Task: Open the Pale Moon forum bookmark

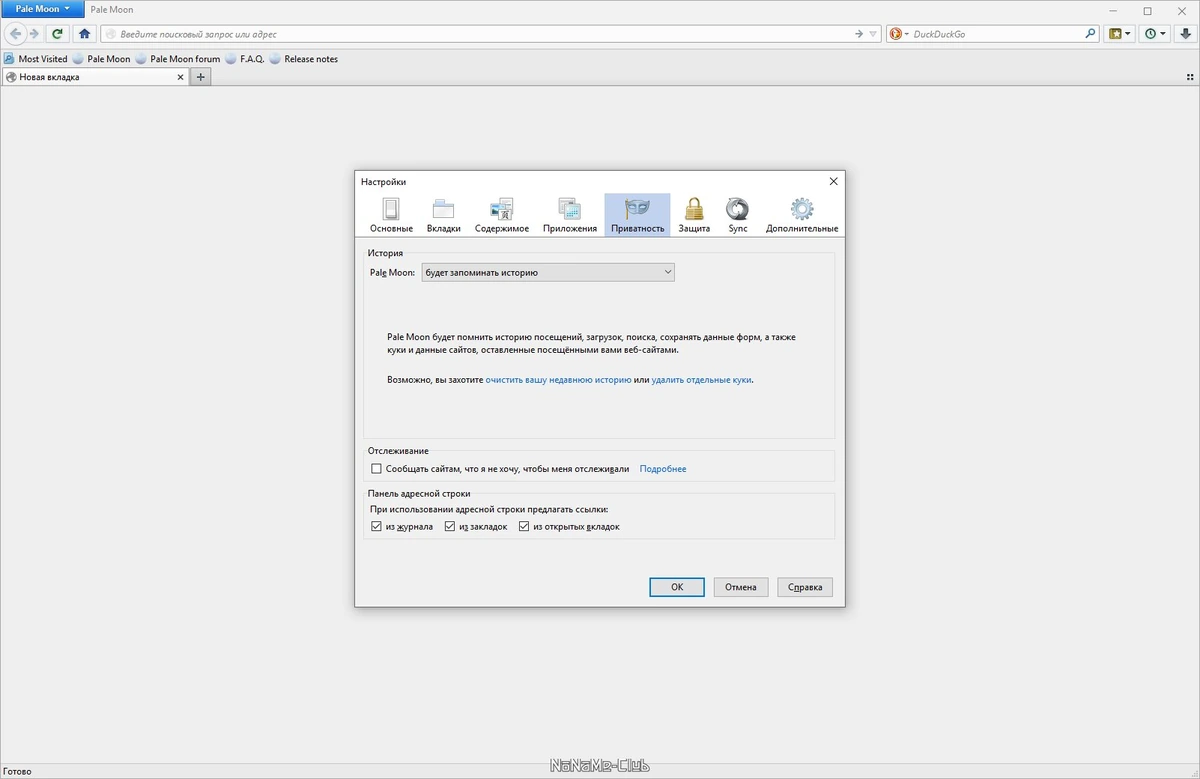Action: pyautogui.click(x=178, y=59)
